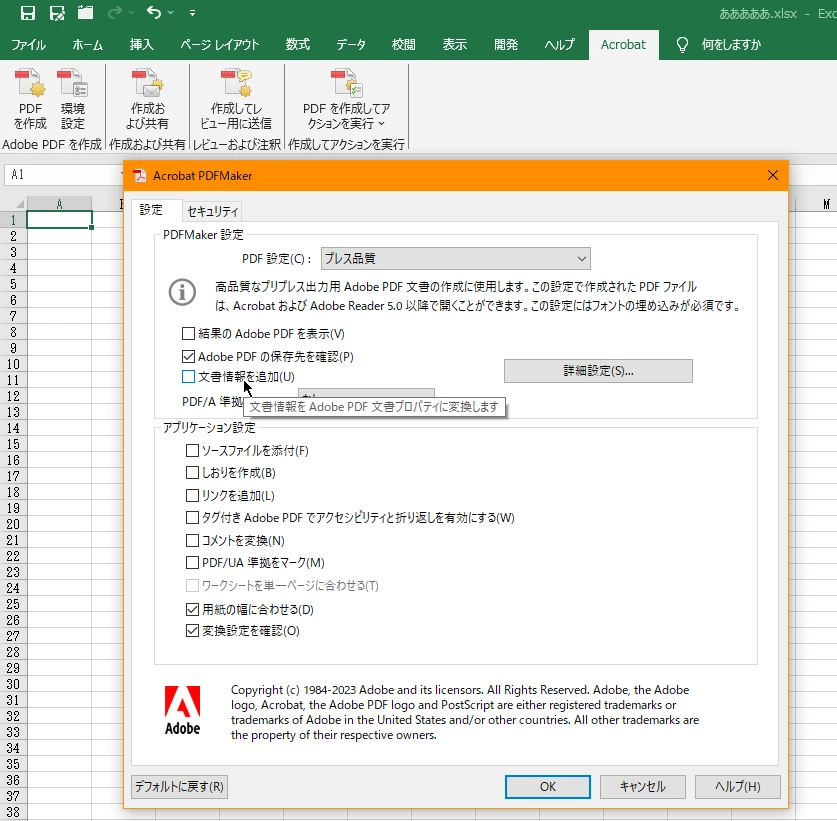This screenshot has width=837, height=821.
Task: Switch to the ホーム ribbon tab
Action: 88,45
